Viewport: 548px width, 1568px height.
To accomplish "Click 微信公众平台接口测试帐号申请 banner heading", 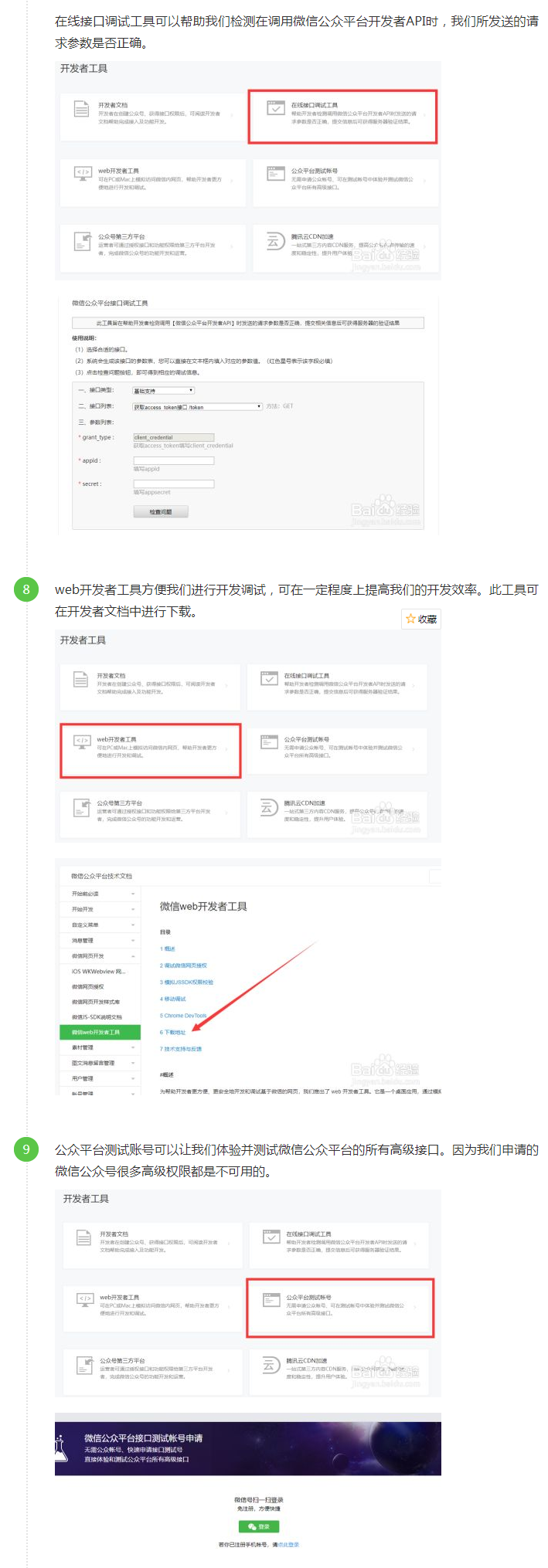I will 143,1438.
